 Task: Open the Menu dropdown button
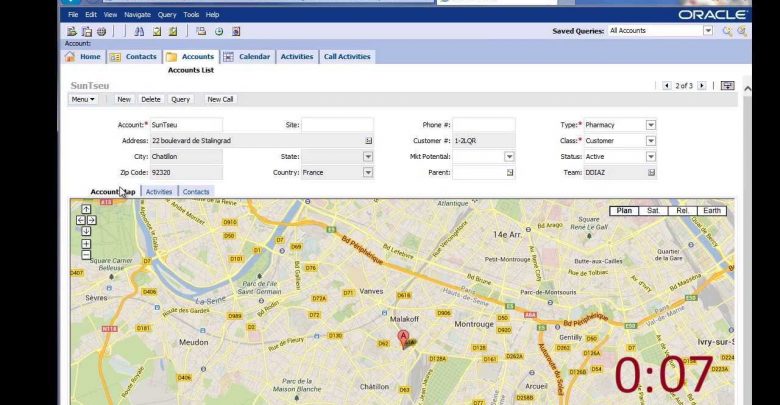[x=83, y=100]
